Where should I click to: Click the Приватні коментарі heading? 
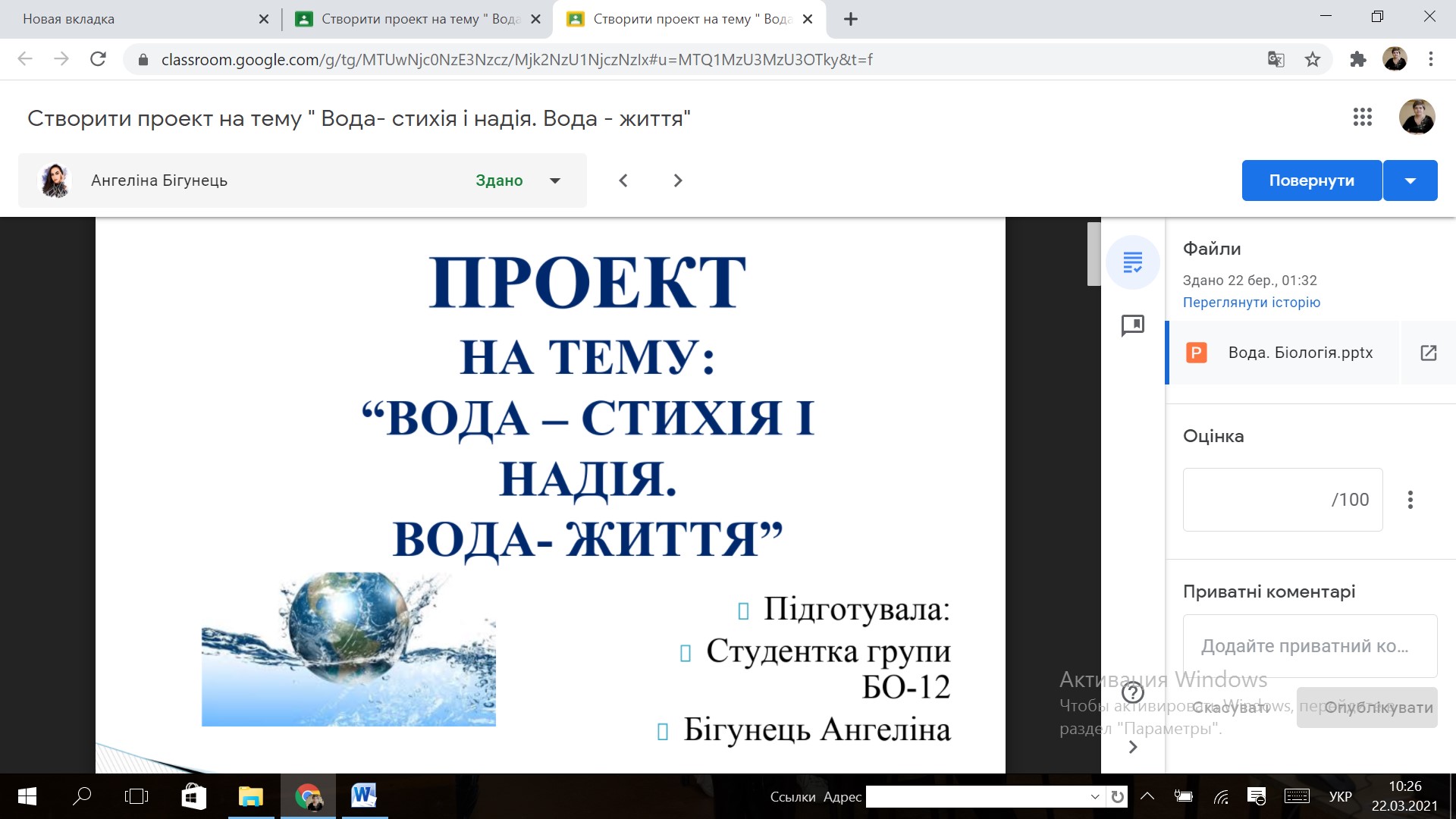[x=1269, y=591]
